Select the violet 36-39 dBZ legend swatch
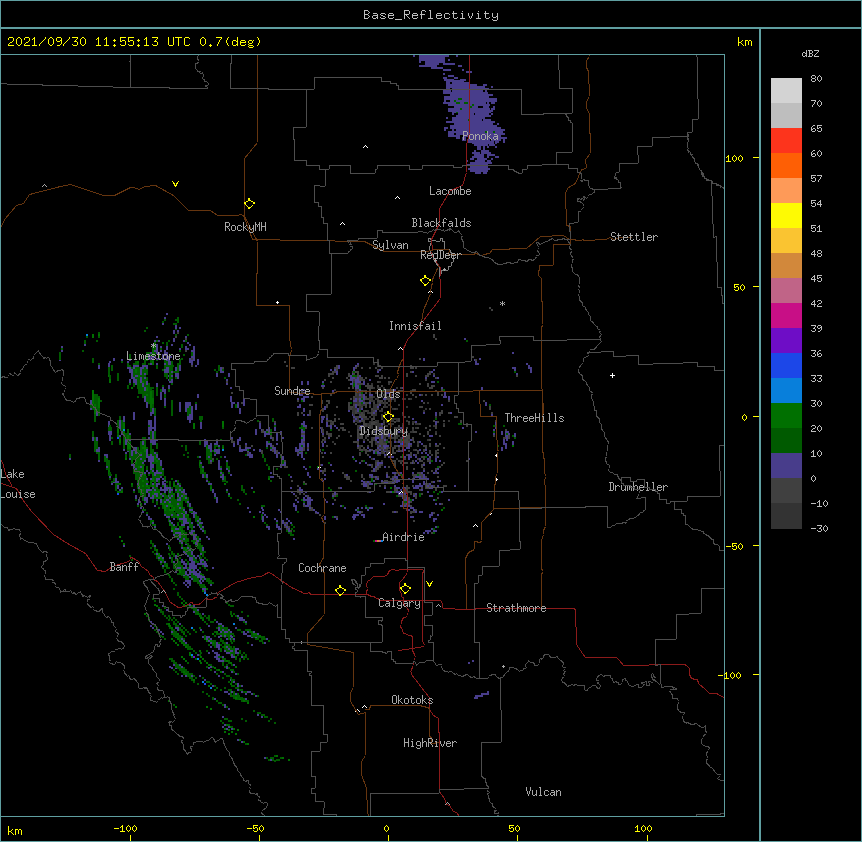Image resolution: width=862 pixels, height=842 pixels. pyautogui.click(x=786, y=341)
